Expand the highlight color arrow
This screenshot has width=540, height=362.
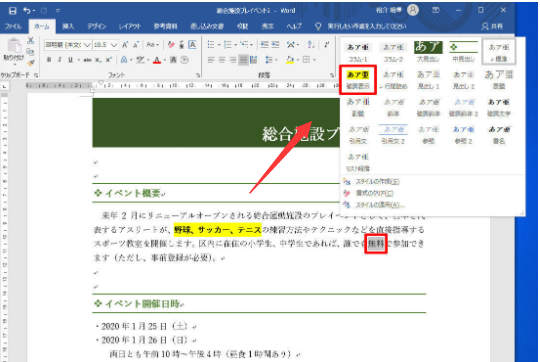pyautogui.click(x=148, y=60)
